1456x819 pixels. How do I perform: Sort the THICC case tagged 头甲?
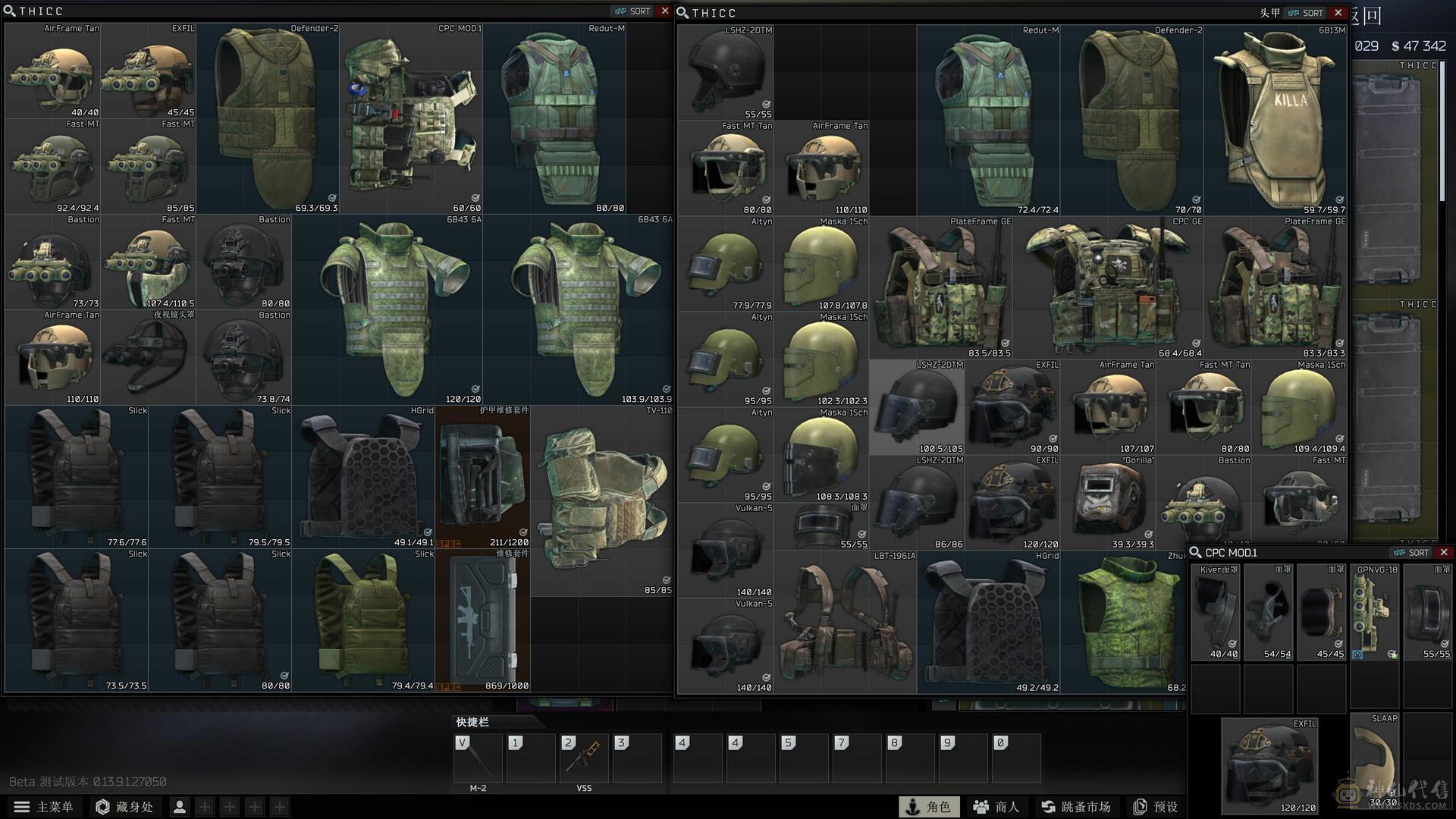coord(1307,13)
